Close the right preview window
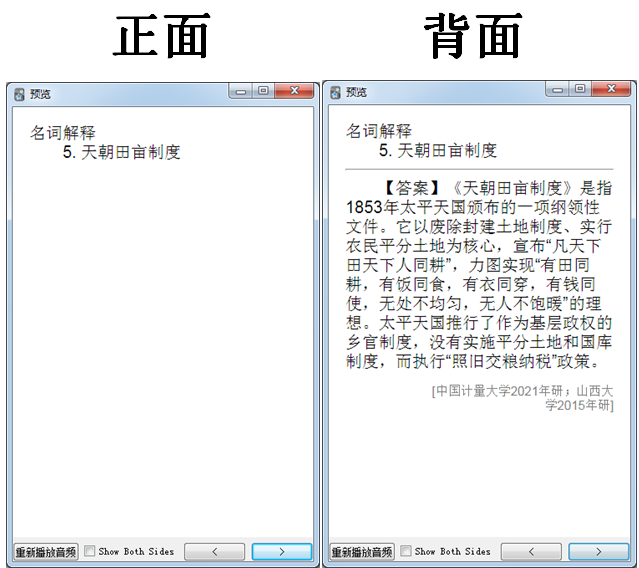 pos(611,89)
